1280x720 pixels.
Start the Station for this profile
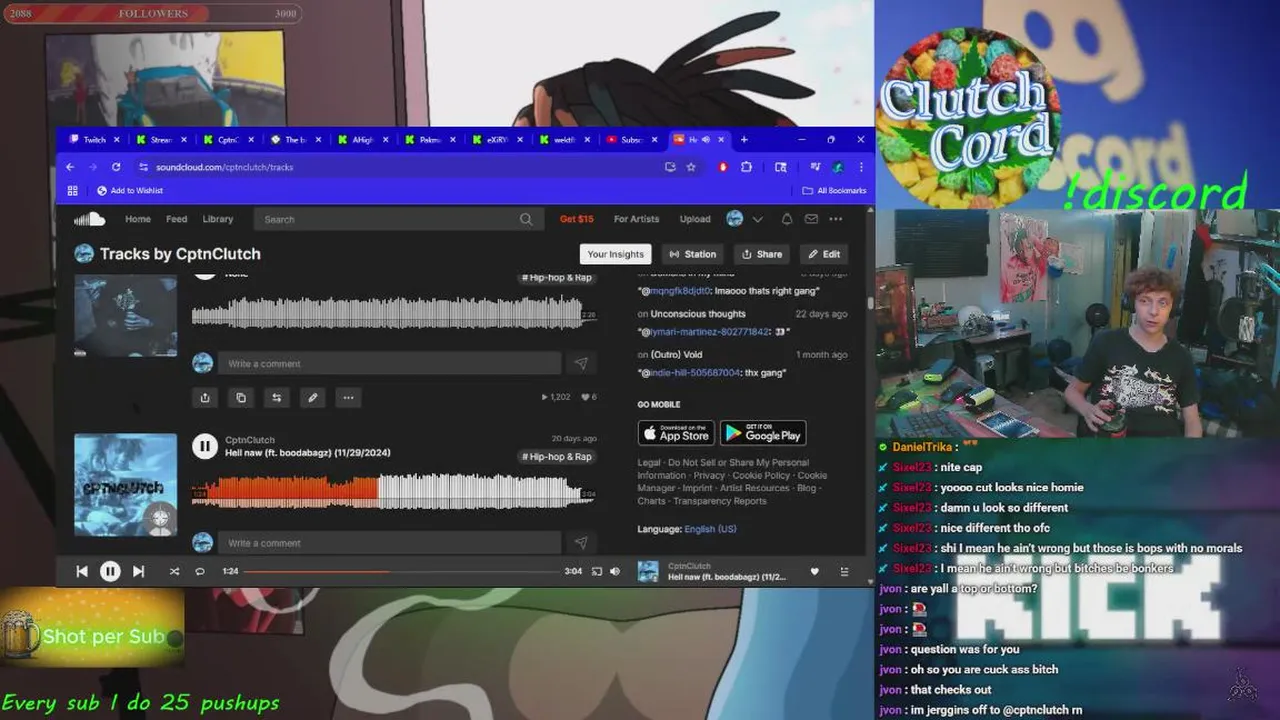(x=693, y=254)
